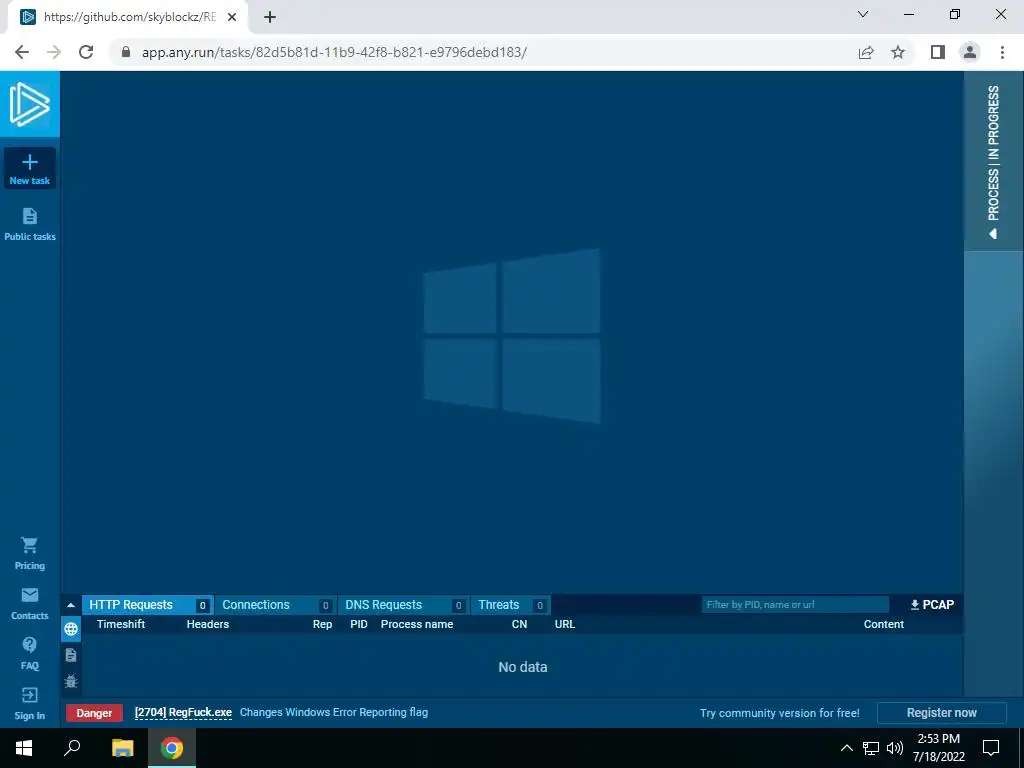
Task: Reload the current page
Action: coord(86,52)
